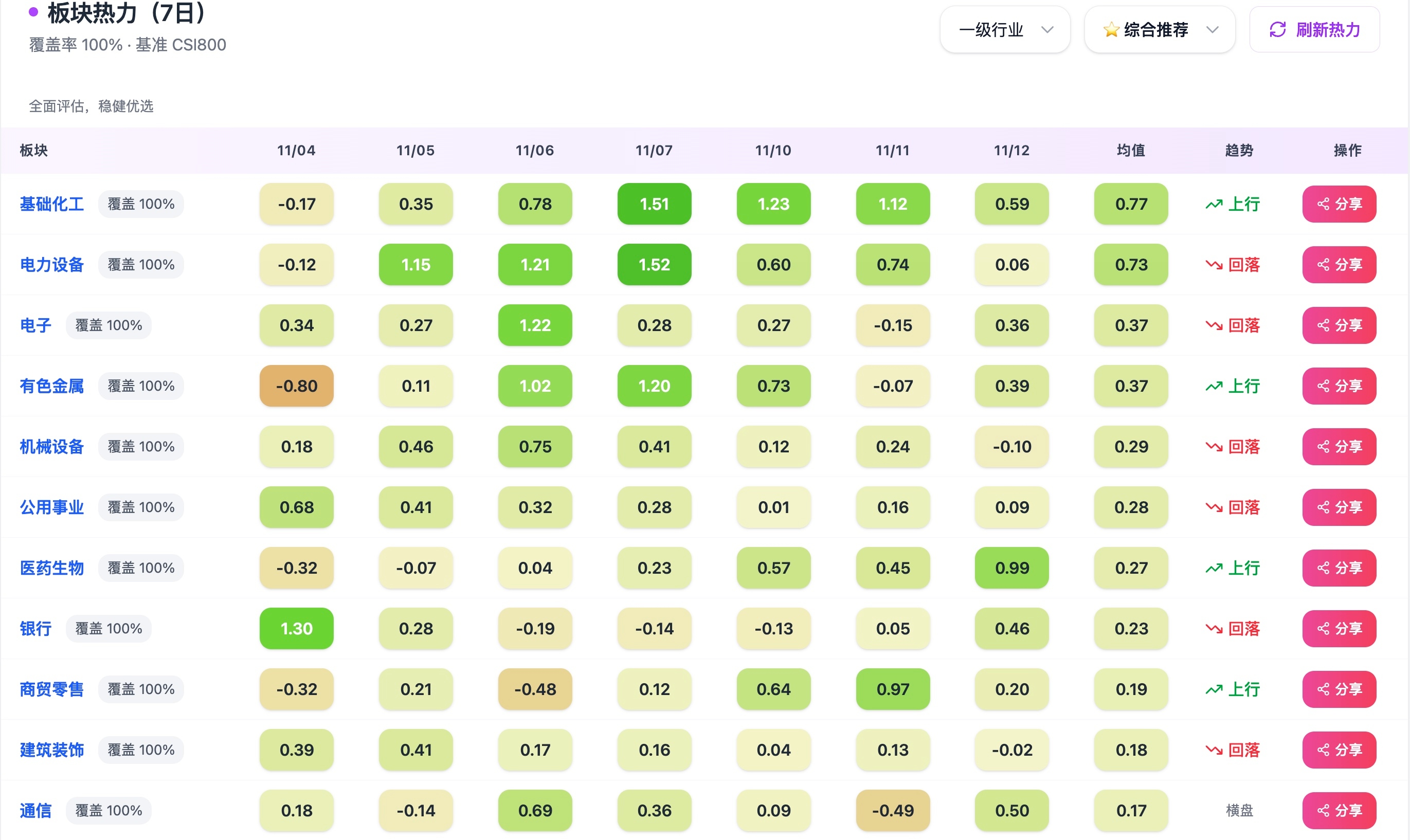Click share icon for 电力设备 row
Screen dimensions: 1410x840
[x=1323, y=265]
